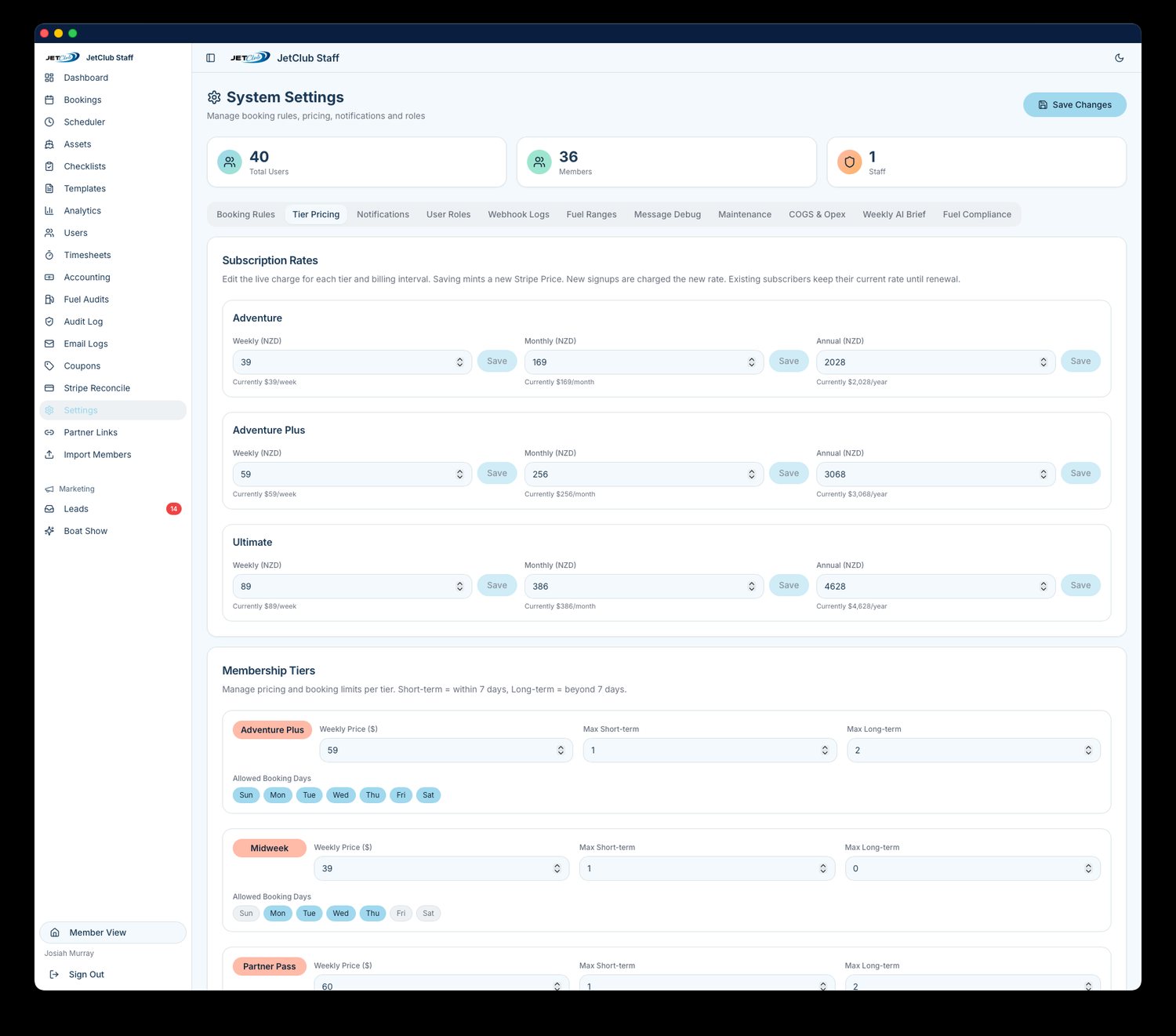The width and height of the screenshot is (1176, 1036).
Task: Click stepper on Midweek Max Long-term
Action: click(1088, 869)
